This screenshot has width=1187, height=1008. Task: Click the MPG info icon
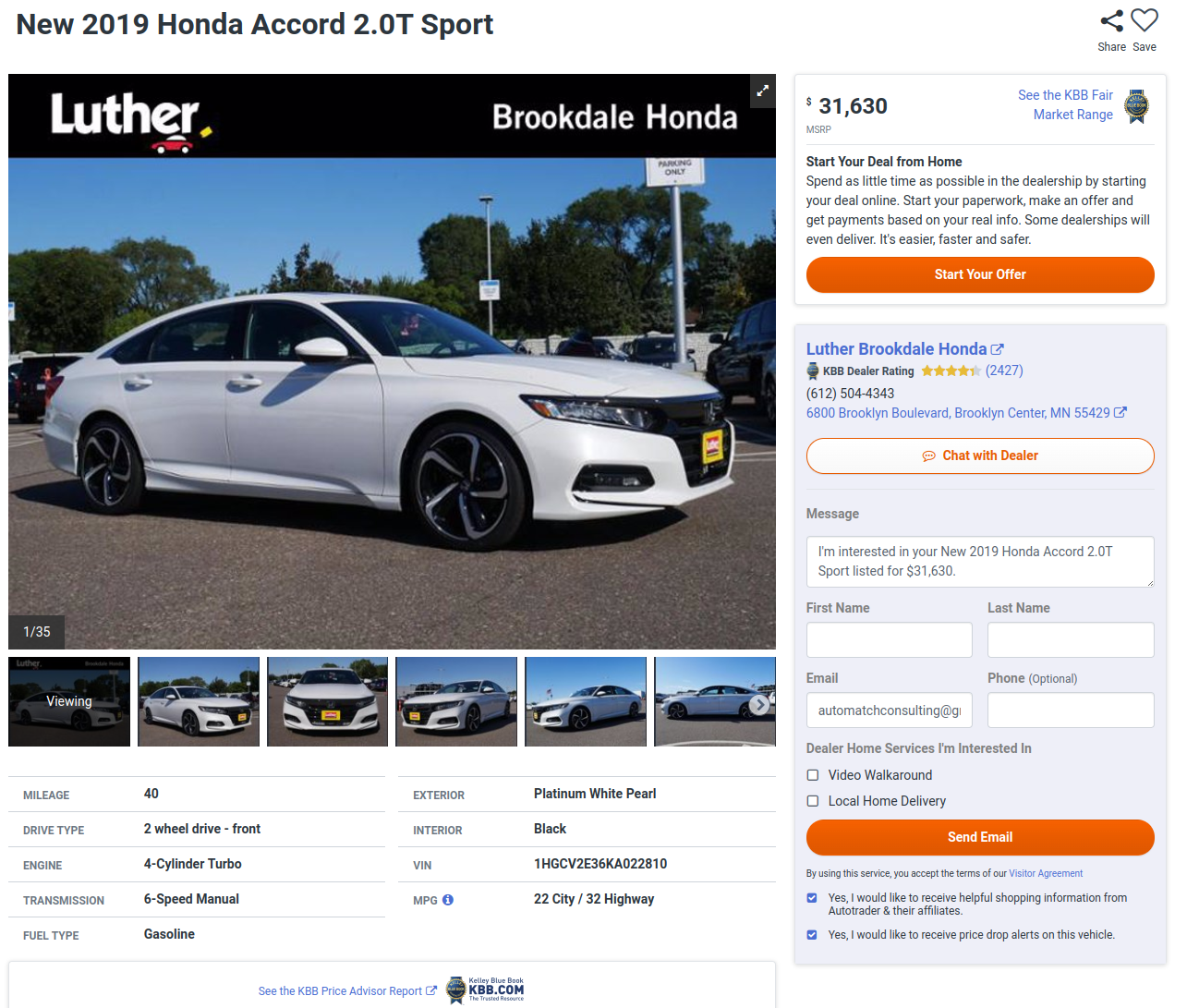tap(448, 900)
